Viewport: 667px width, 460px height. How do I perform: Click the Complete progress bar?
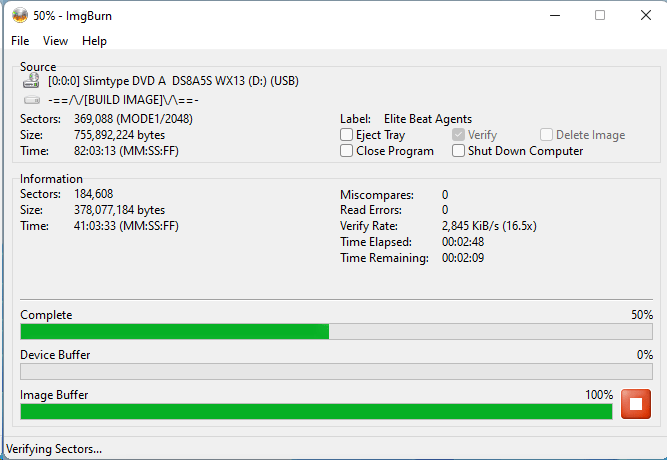pos(336,331)
